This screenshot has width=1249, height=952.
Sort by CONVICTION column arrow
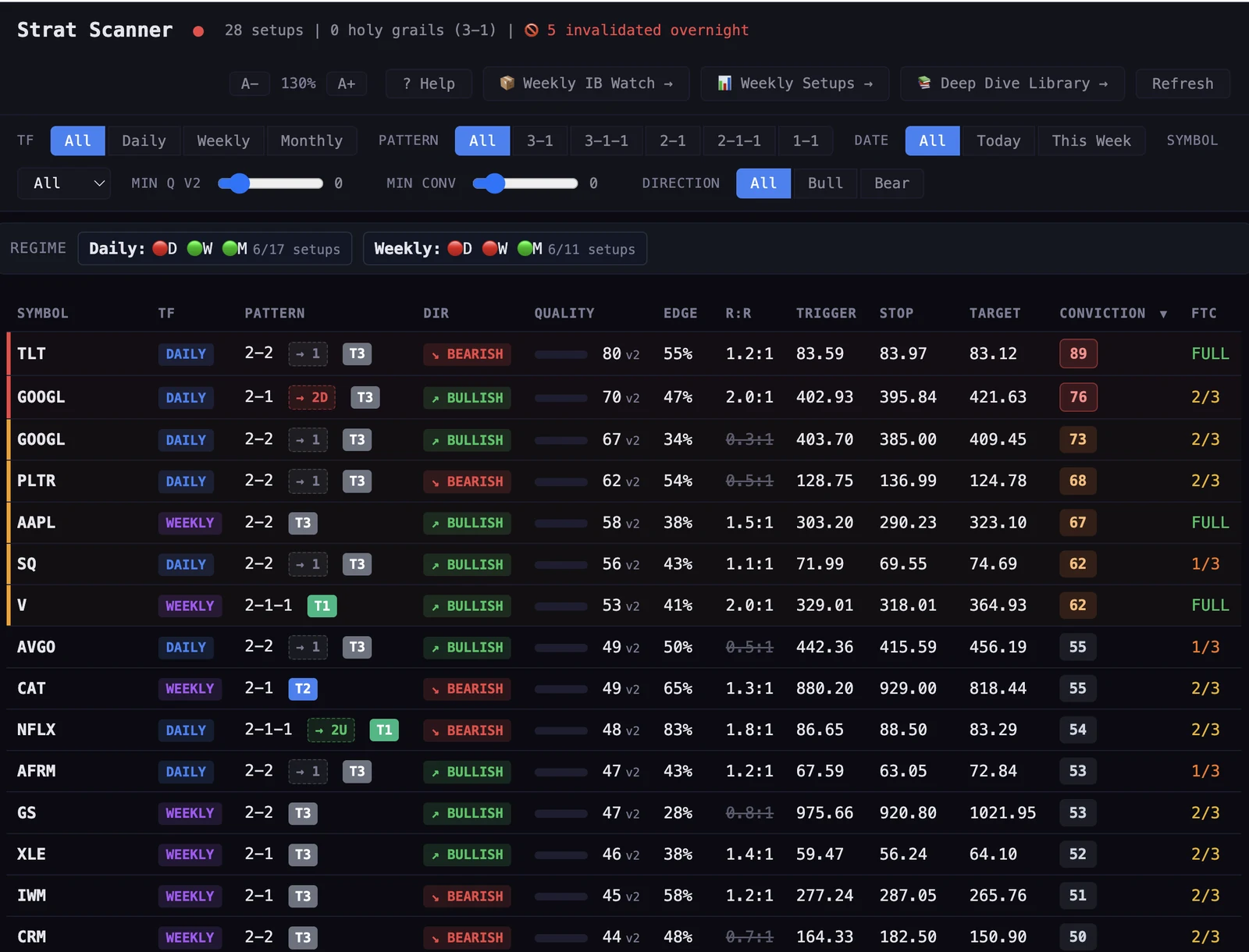tap(1163, 314)
